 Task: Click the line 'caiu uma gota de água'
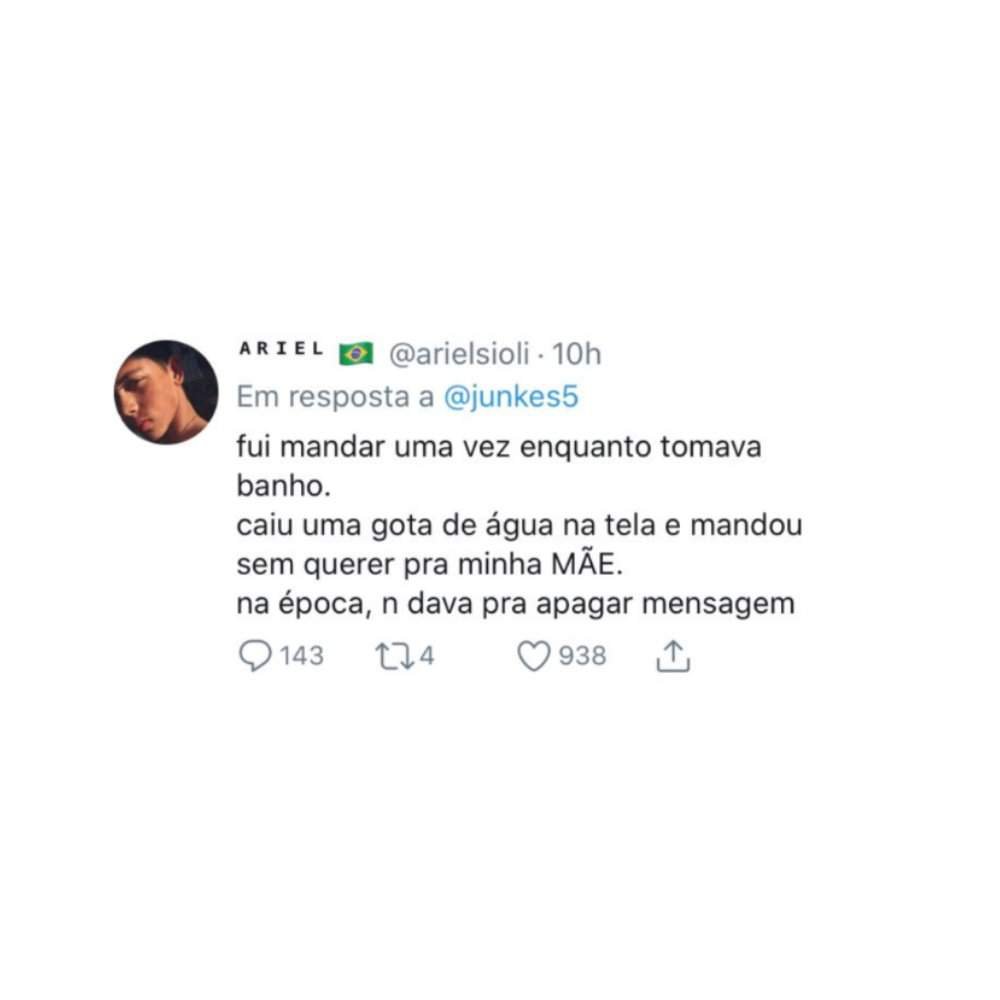coord(395,526)
